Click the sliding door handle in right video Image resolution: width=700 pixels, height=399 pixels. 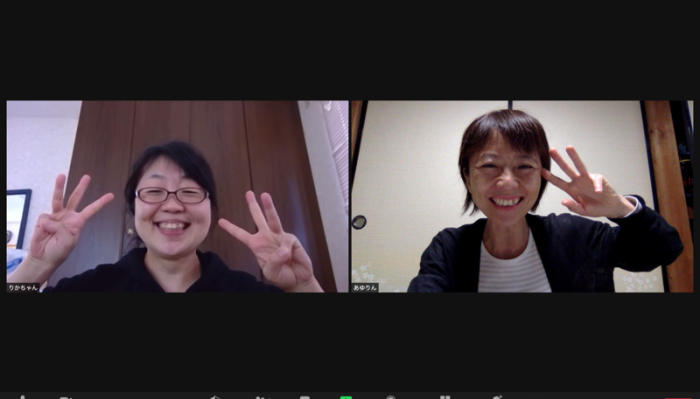click(x=358, y=222)
